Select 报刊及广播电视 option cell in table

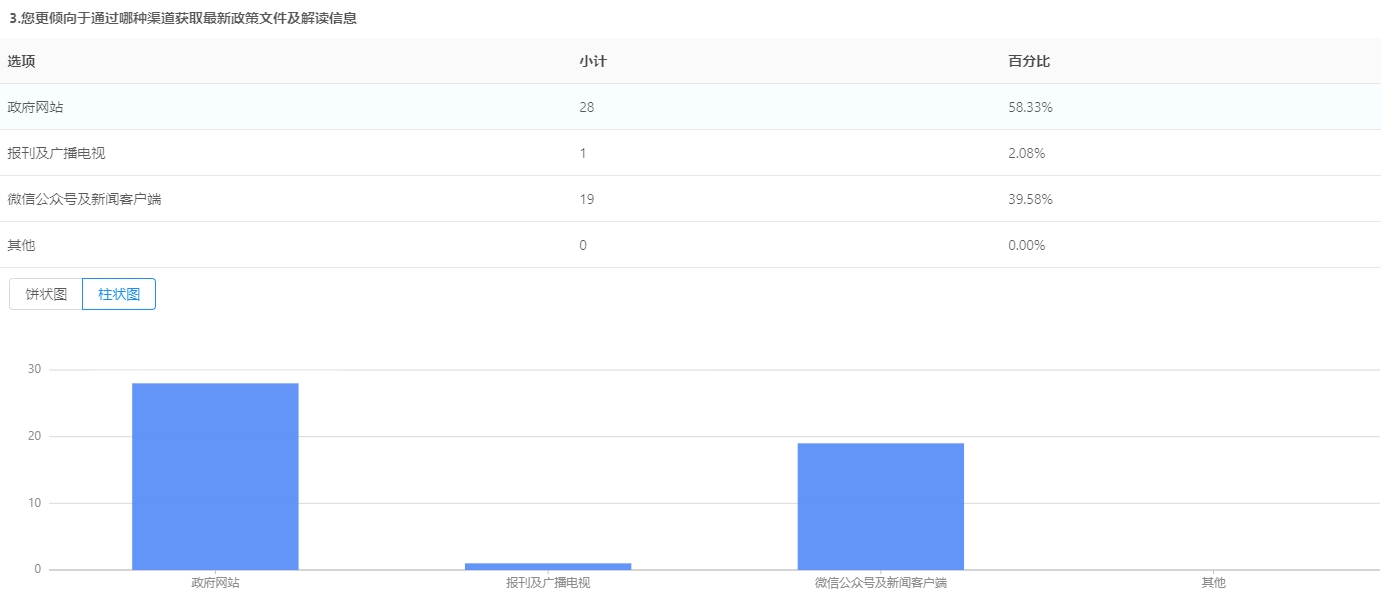57,153
